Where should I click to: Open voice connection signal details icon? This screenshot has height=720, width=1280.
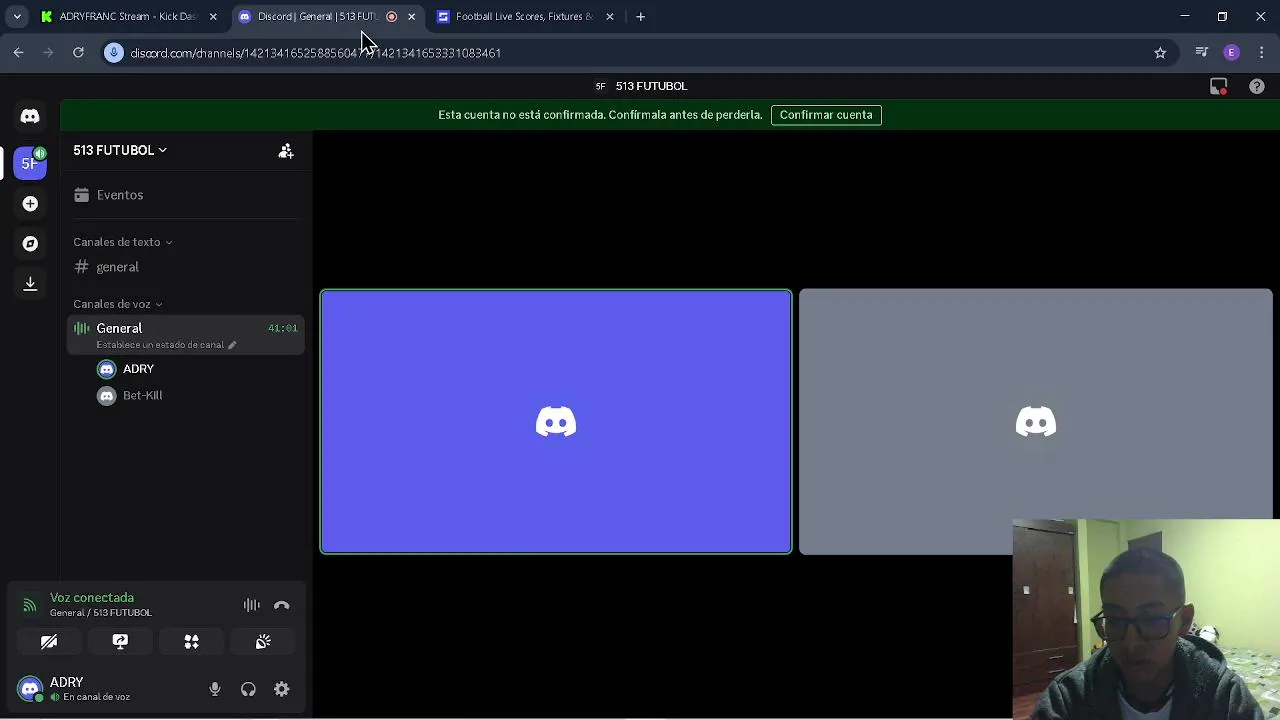(x=30, y=605)
